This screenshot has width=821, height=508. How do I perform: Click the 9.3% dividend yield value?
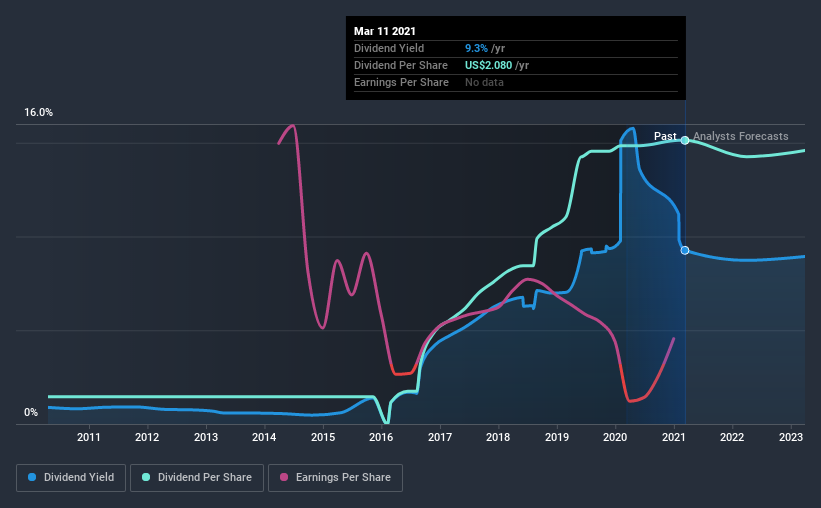476,48
